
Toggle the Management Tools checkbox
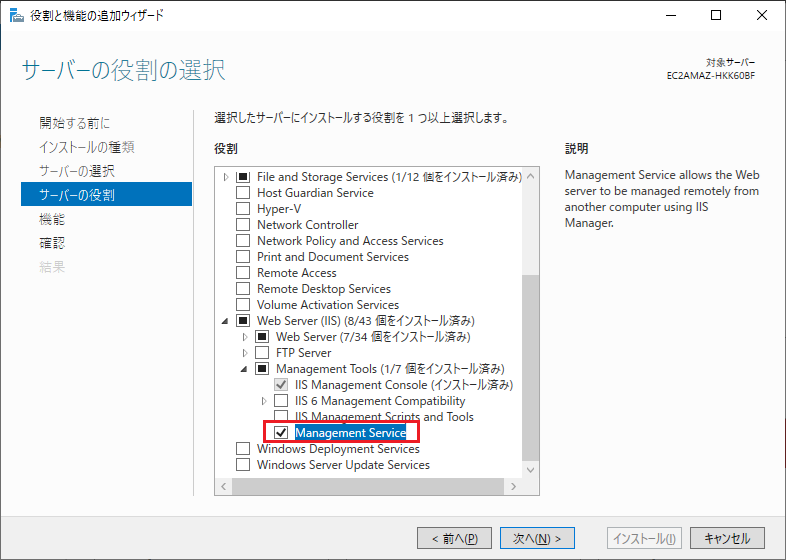point(262,368)
